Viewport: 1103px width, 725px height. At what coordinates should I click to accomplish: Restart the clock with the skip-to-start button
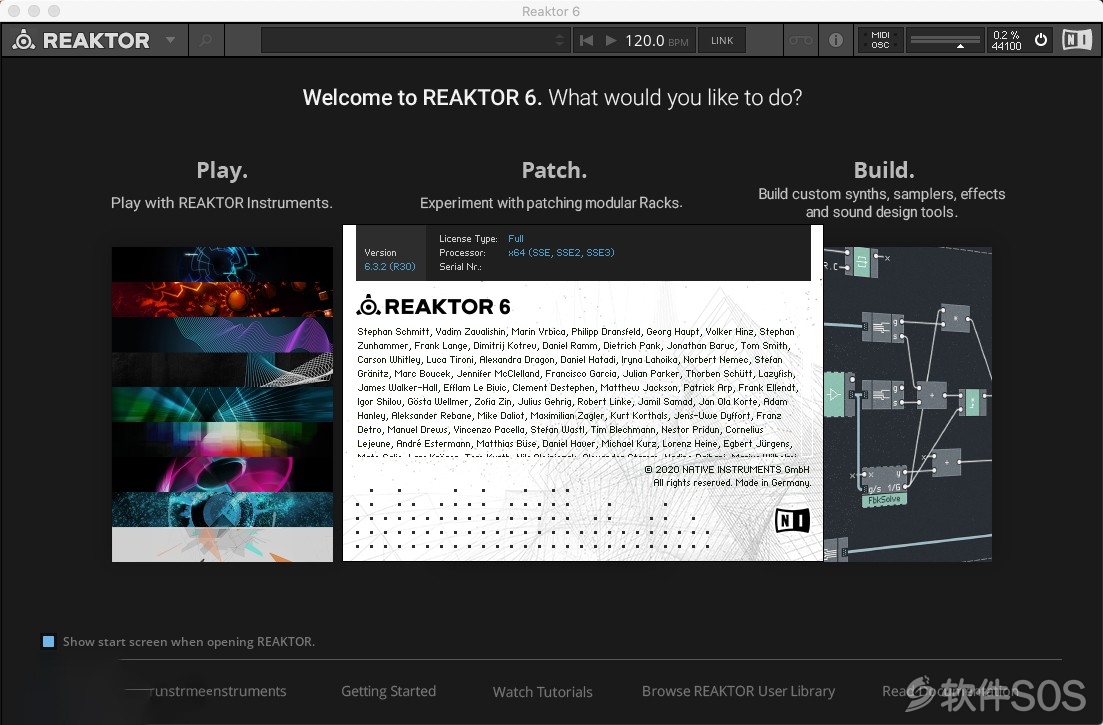586,40
